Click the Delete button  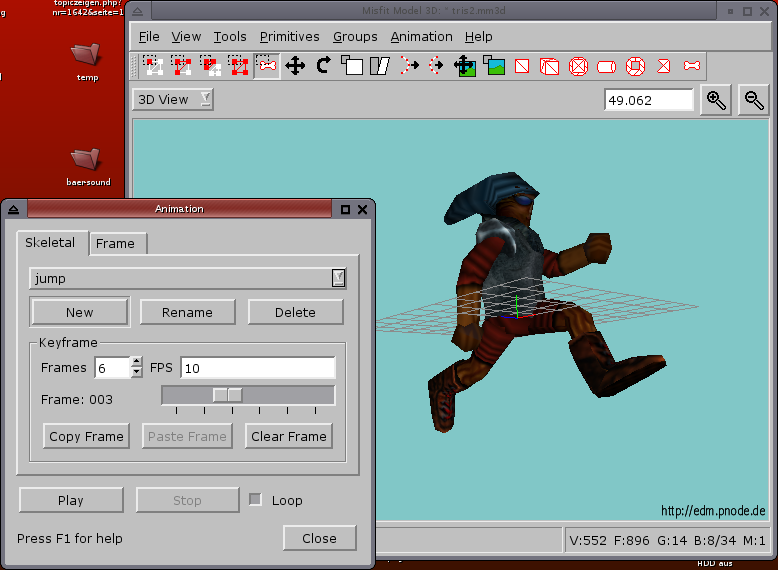(x=295, y=312)
